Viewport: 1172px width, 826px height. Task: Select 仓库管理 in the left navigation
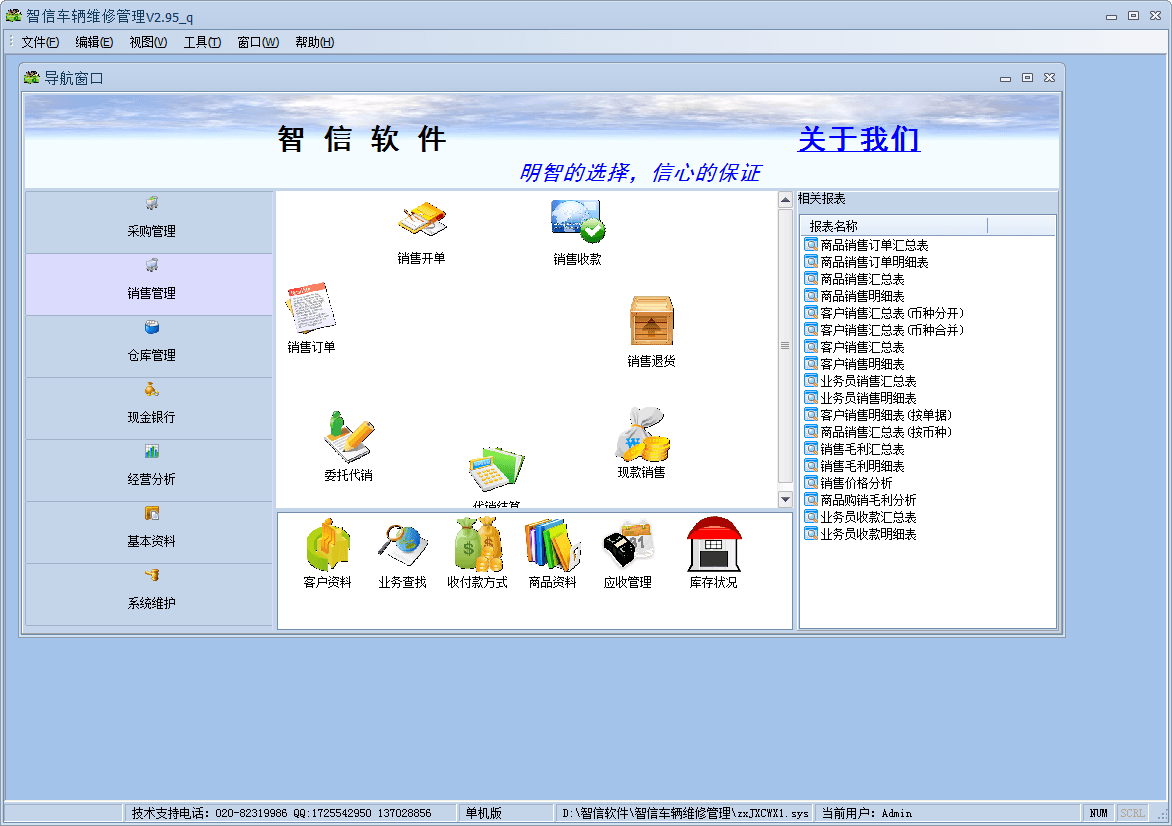point(150,346)
